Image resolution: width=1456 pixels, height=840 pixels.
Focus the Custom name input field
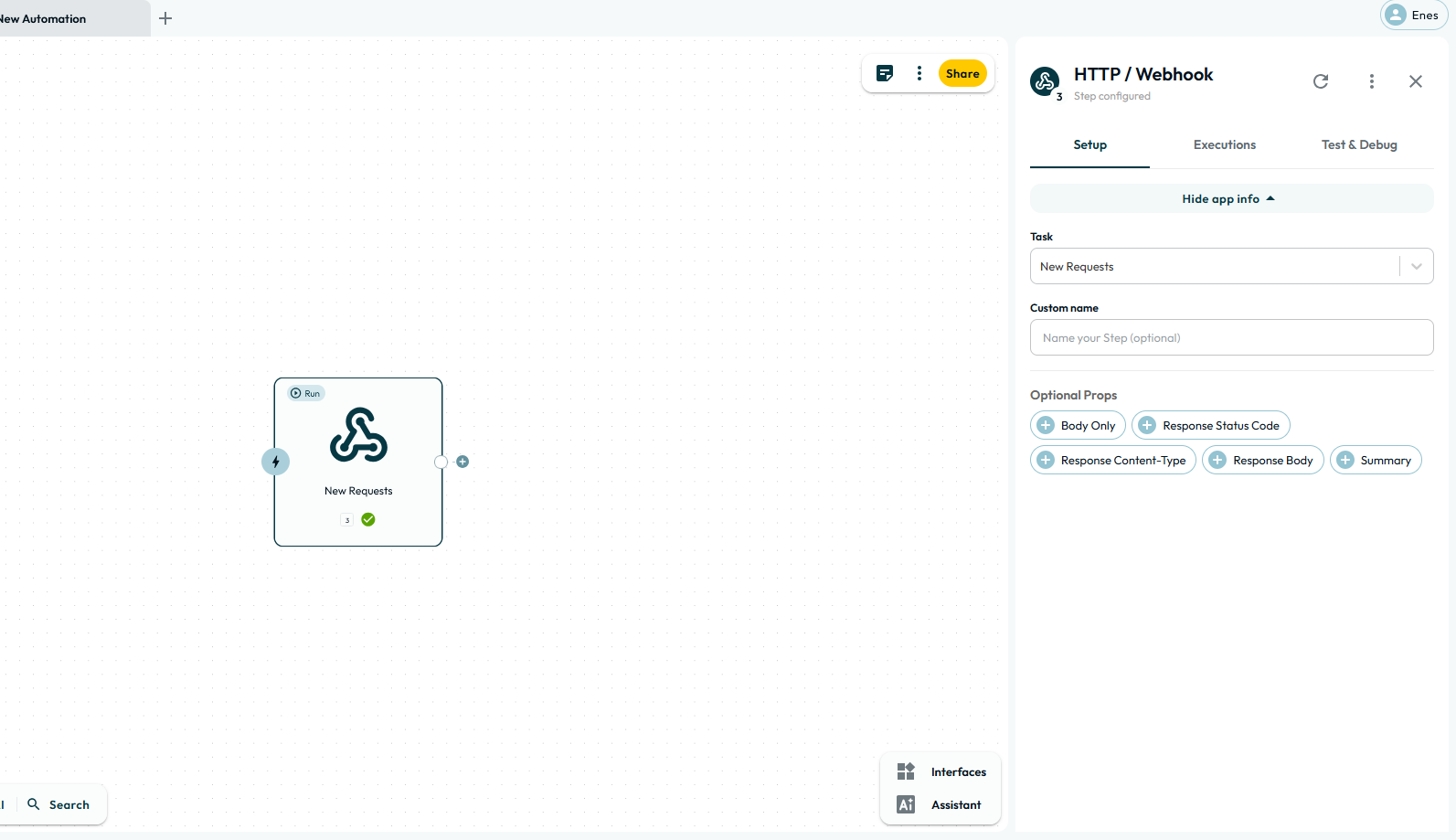(1230, 338)
